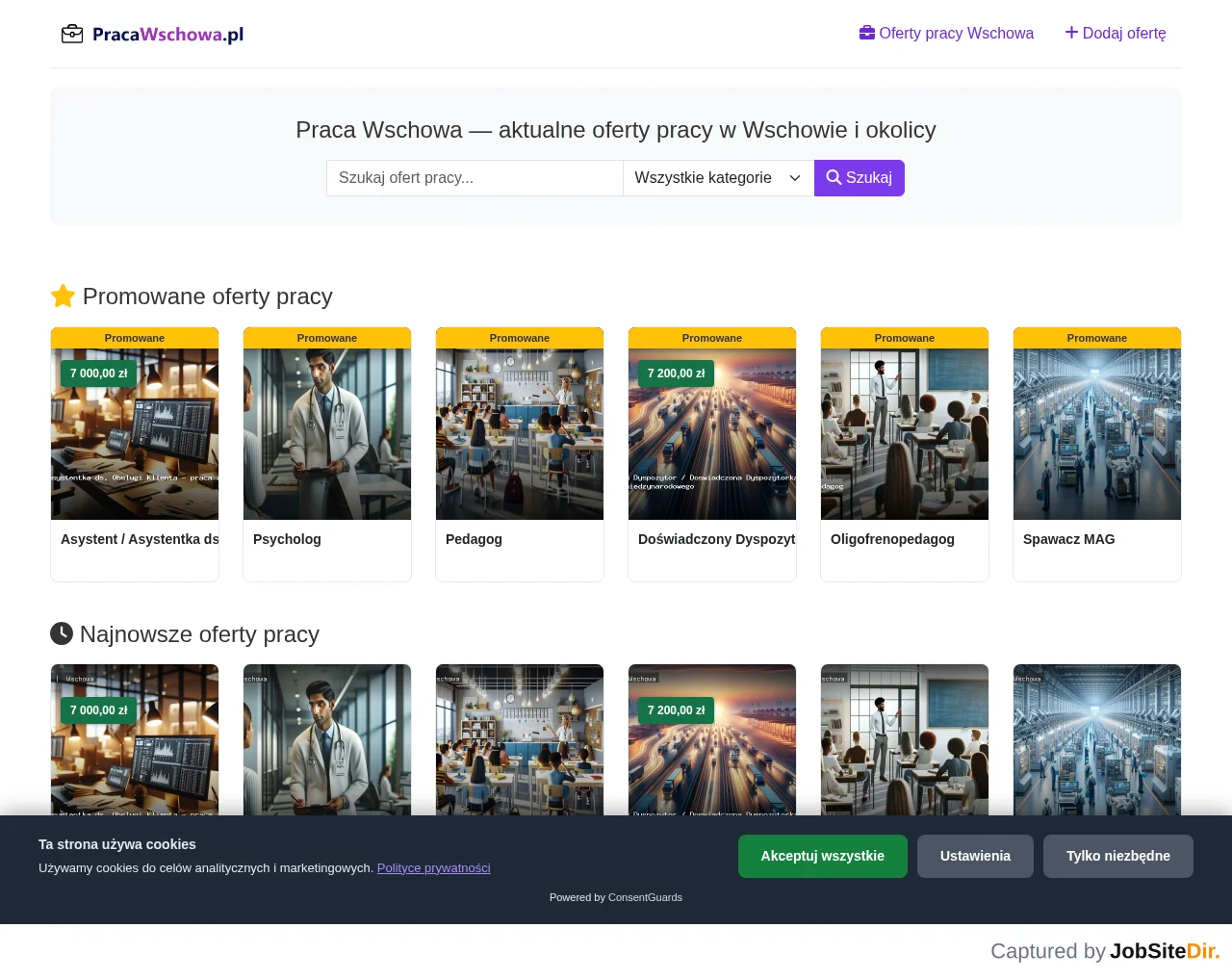Open newest-offers office desk image with 7 000,00 zł
Screen dimensions: 1232x980
click(135, 740)
